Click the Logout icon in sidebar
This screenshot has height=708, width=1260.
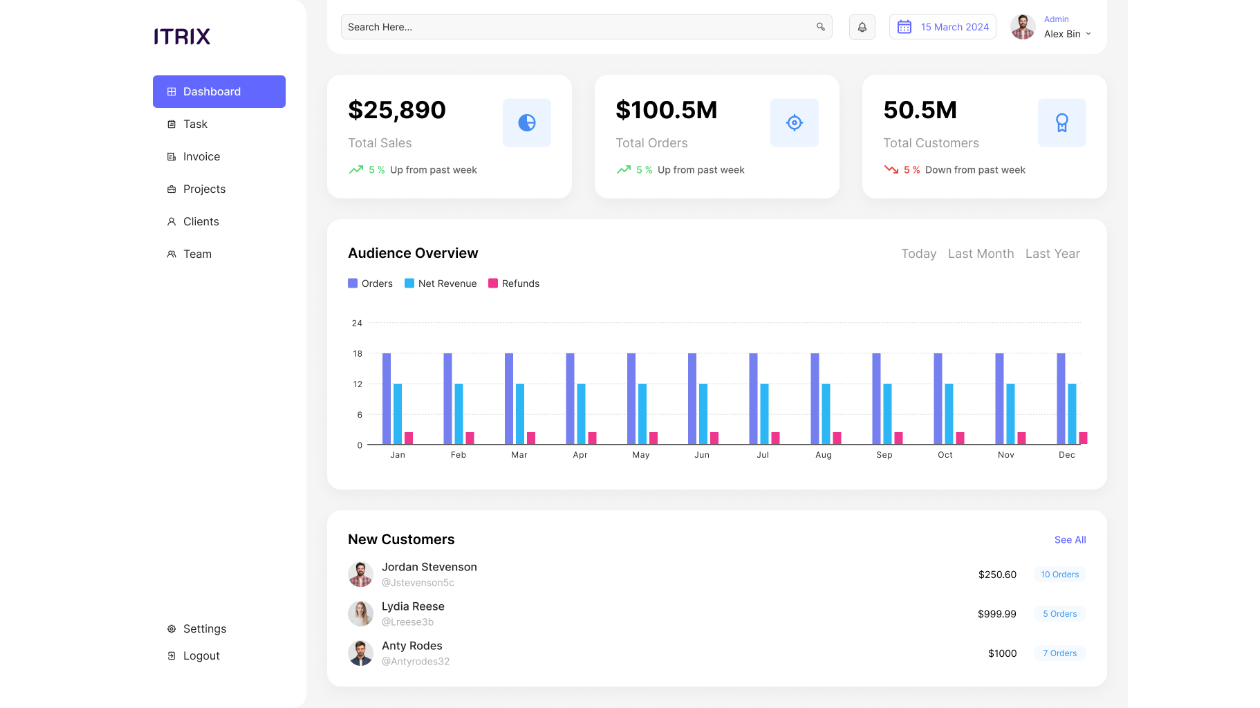pos(171,656)
